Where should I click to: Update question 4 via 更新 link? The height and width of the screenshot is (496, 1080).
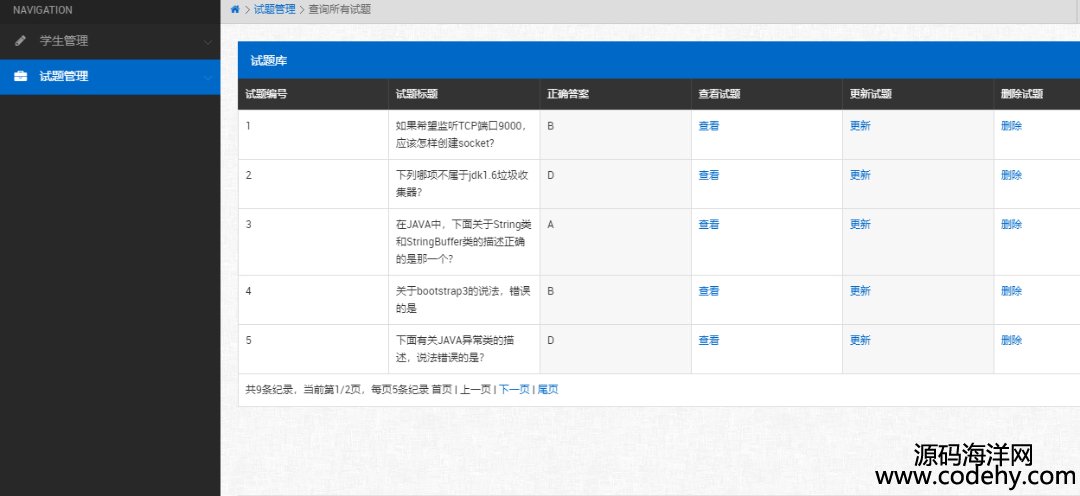coord(860,291)
